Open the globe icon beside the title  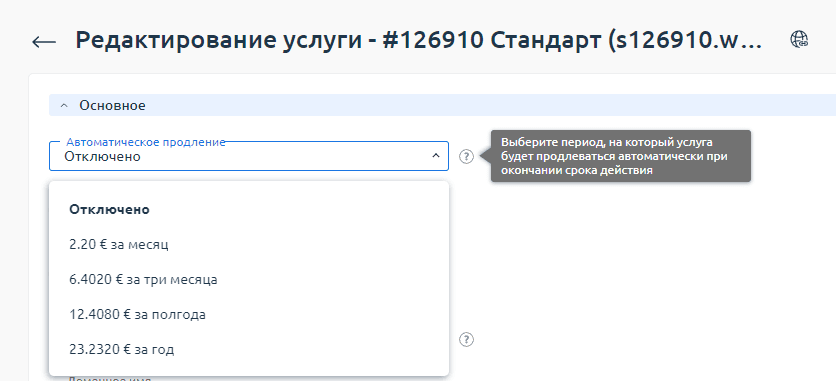pos(799,39)
